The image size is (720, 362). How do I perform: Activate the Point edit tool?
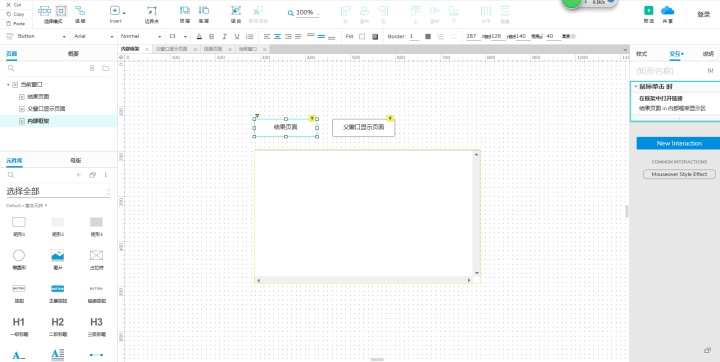pyautogui.click(x=152, y=11)
